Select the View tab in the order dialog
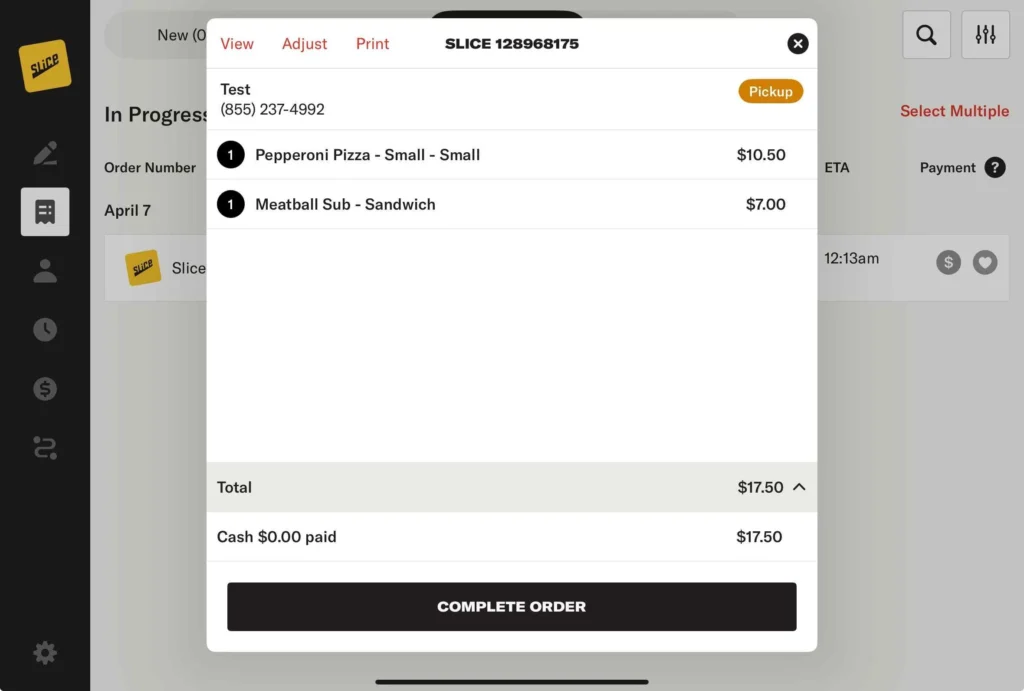The height and width of the screenshot is (691, 1024). pyautogui.click(x=237, y=44)
